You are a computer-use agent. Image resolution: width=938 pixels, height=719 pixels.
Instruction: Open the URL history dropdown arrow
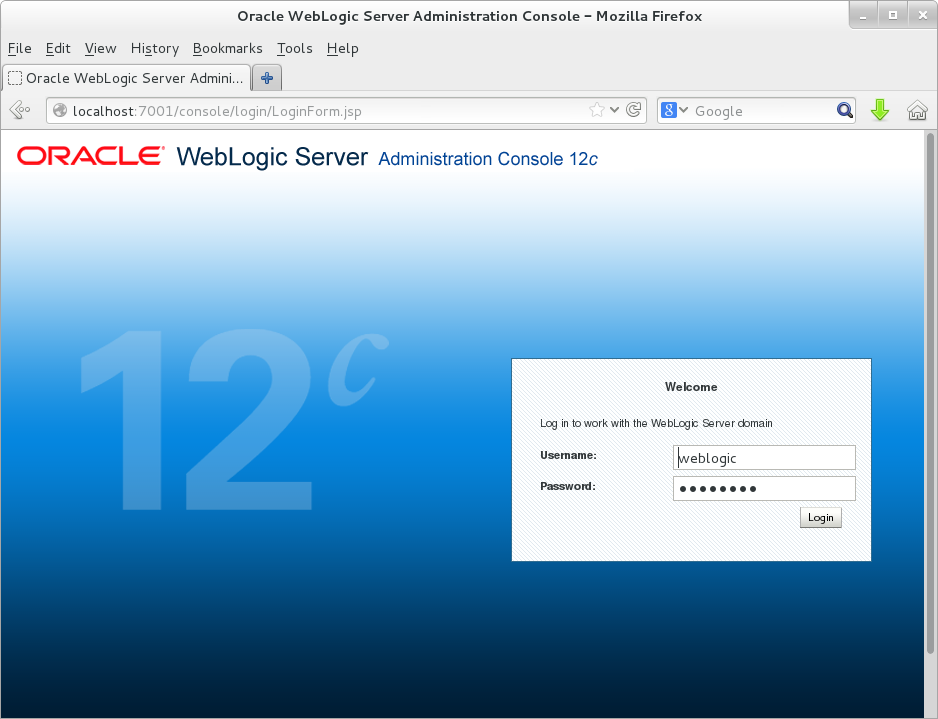tap(614, 110)
